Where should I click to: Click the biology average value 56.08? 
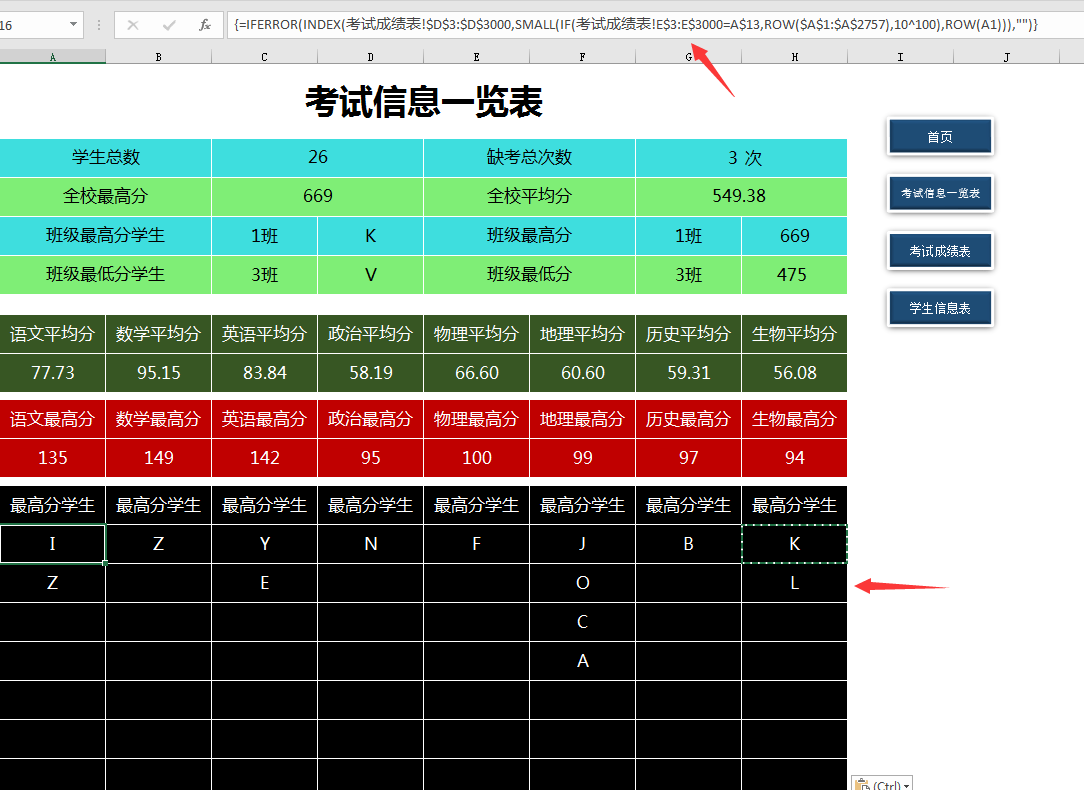click(794, 373)
